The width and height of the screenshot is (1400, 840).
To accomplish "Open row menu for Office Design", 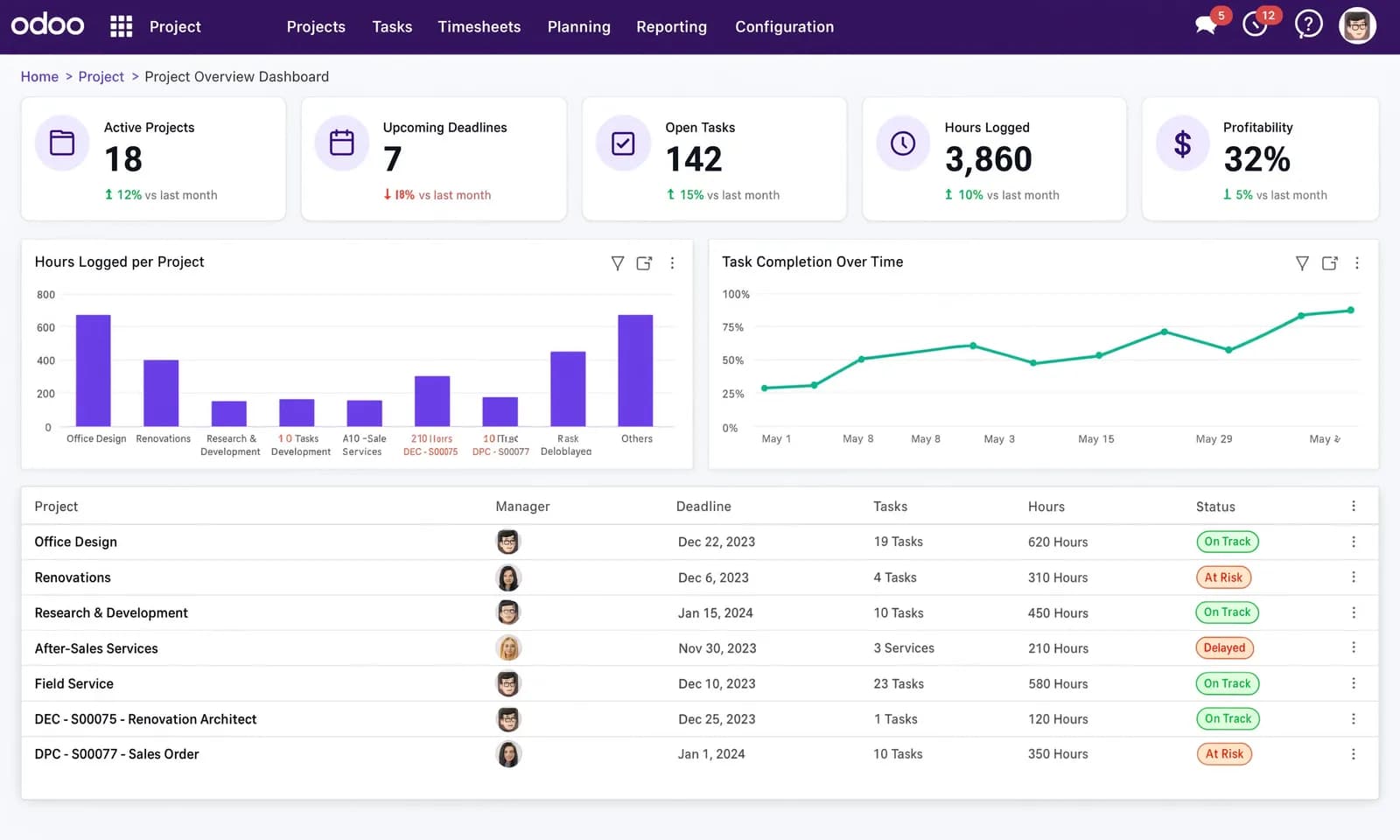I will [1354, 542].
